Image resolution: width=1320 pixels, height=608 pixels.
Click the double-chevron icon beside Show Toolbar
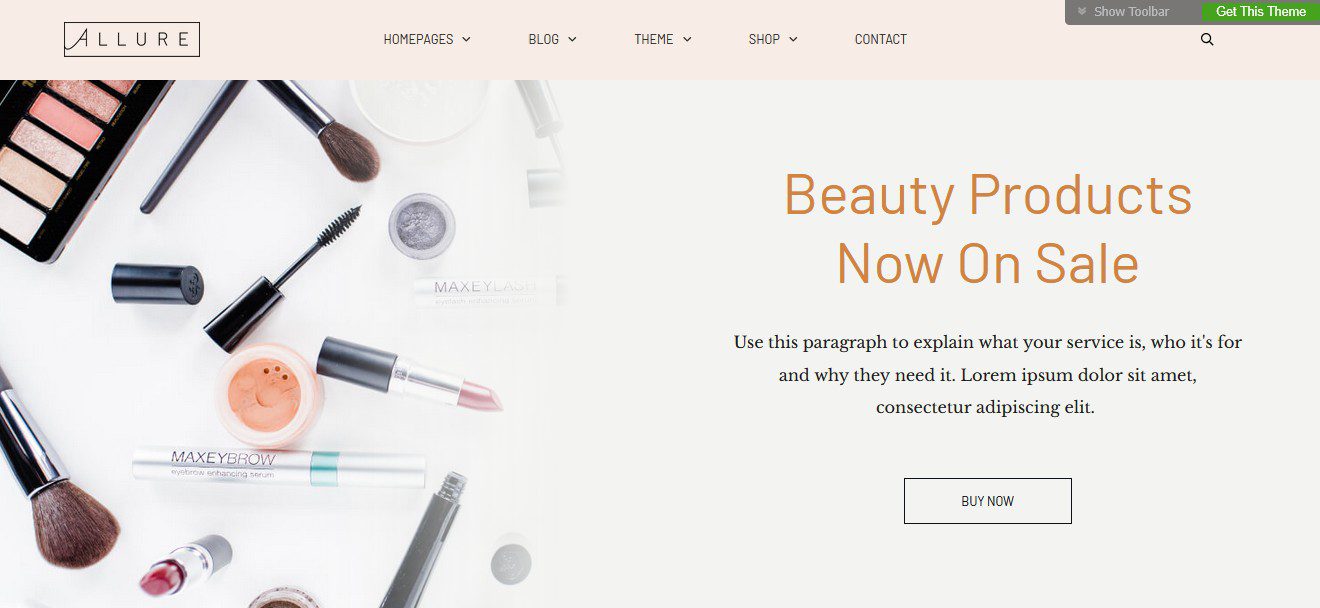[x=1082, y=12]
